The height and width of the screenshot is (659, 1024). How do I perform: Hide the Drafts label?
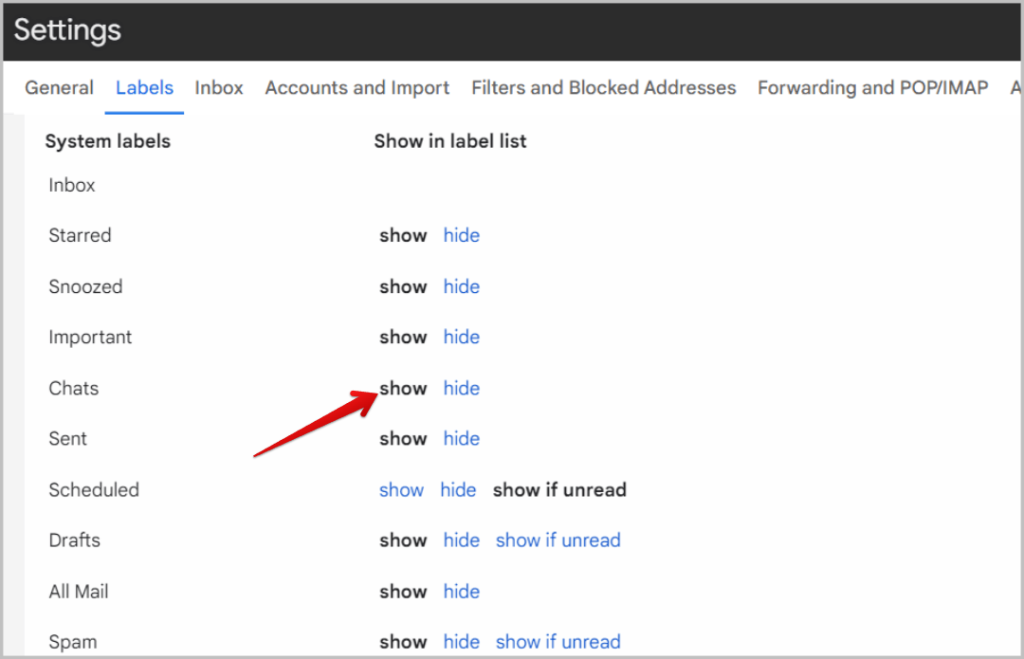click(462, 541)
